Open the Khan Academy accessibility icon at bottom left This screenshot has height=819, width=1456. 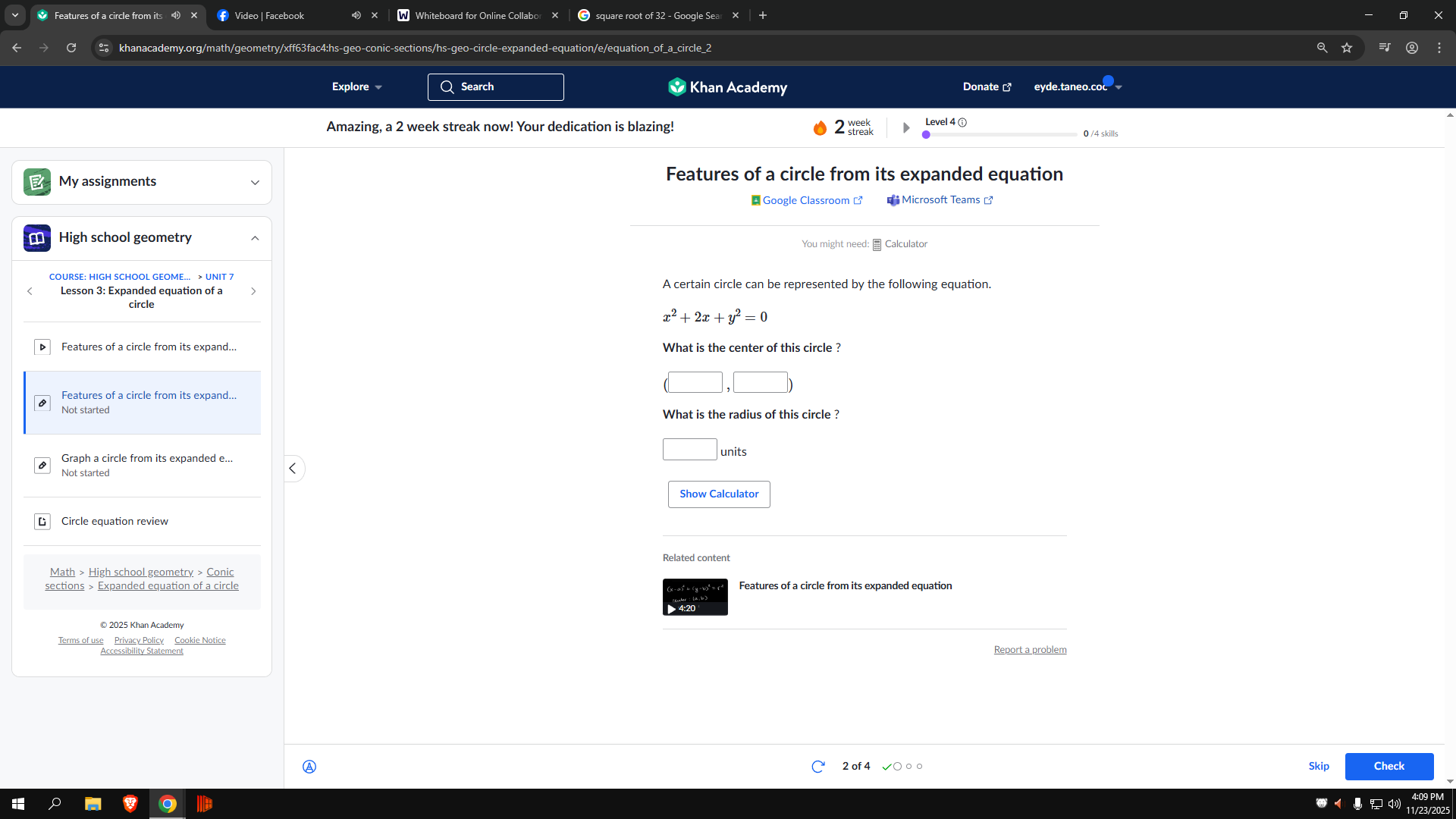click(309, 766)
